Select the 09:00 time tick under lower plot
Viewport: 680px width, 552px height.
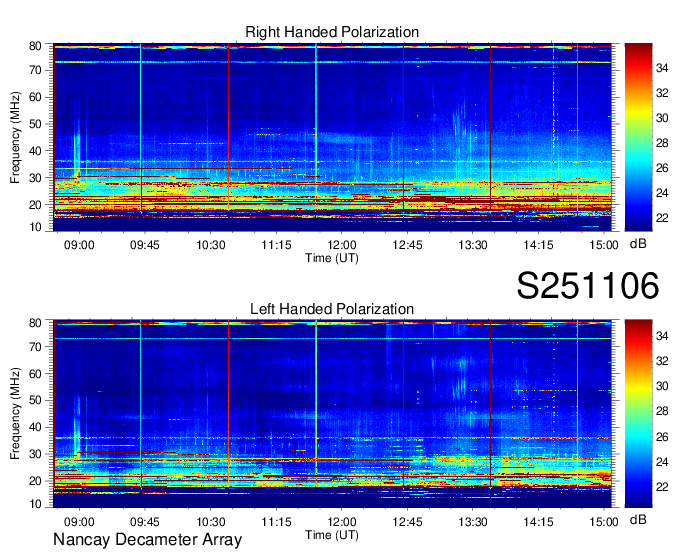[x=79, y=521]
